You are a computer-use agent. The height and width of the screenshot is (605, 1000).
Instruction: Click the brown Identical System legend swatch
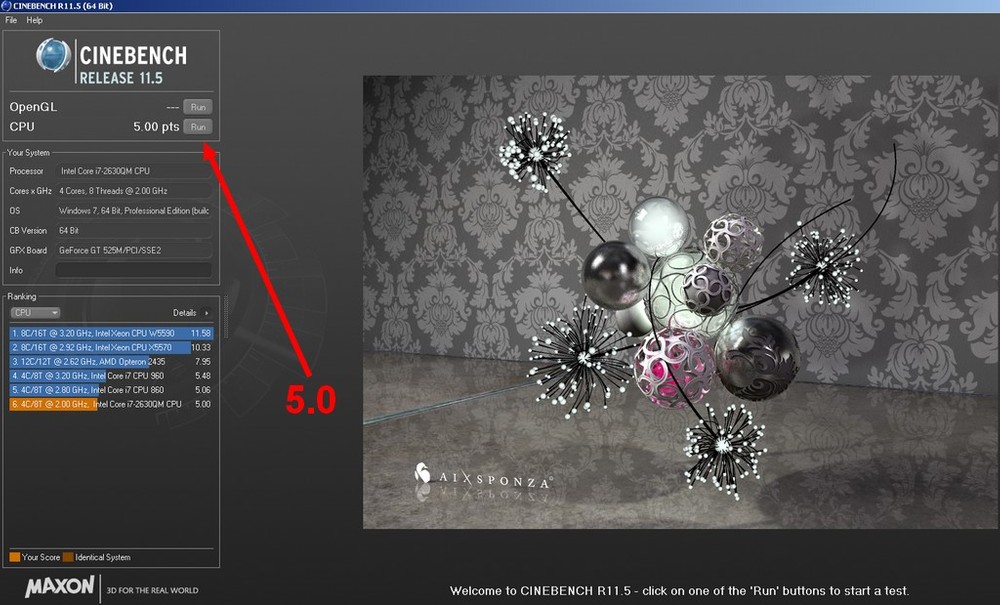68,557
